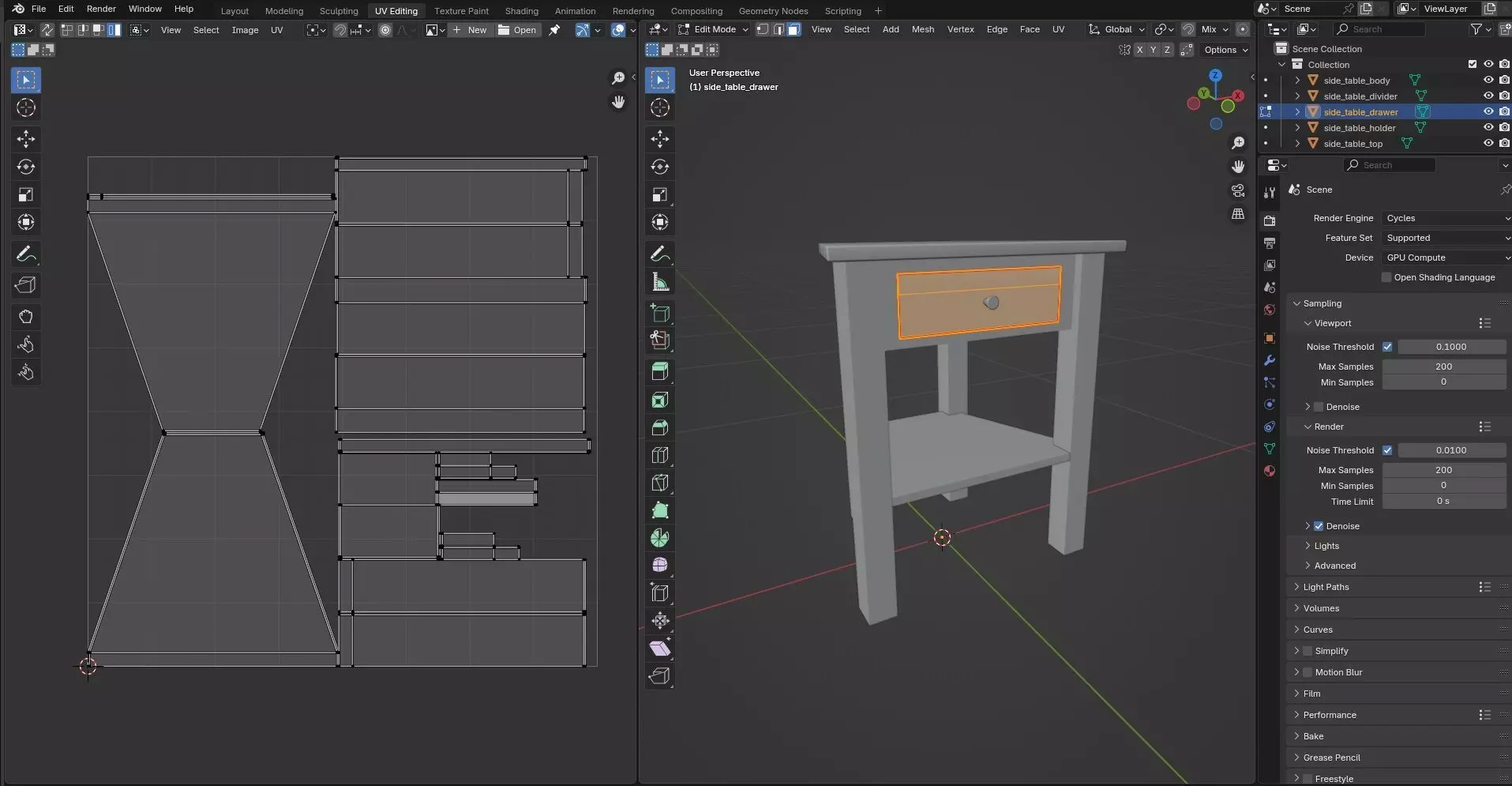Select the Rotate tool in 3D viewport

[x=660, y=167]
